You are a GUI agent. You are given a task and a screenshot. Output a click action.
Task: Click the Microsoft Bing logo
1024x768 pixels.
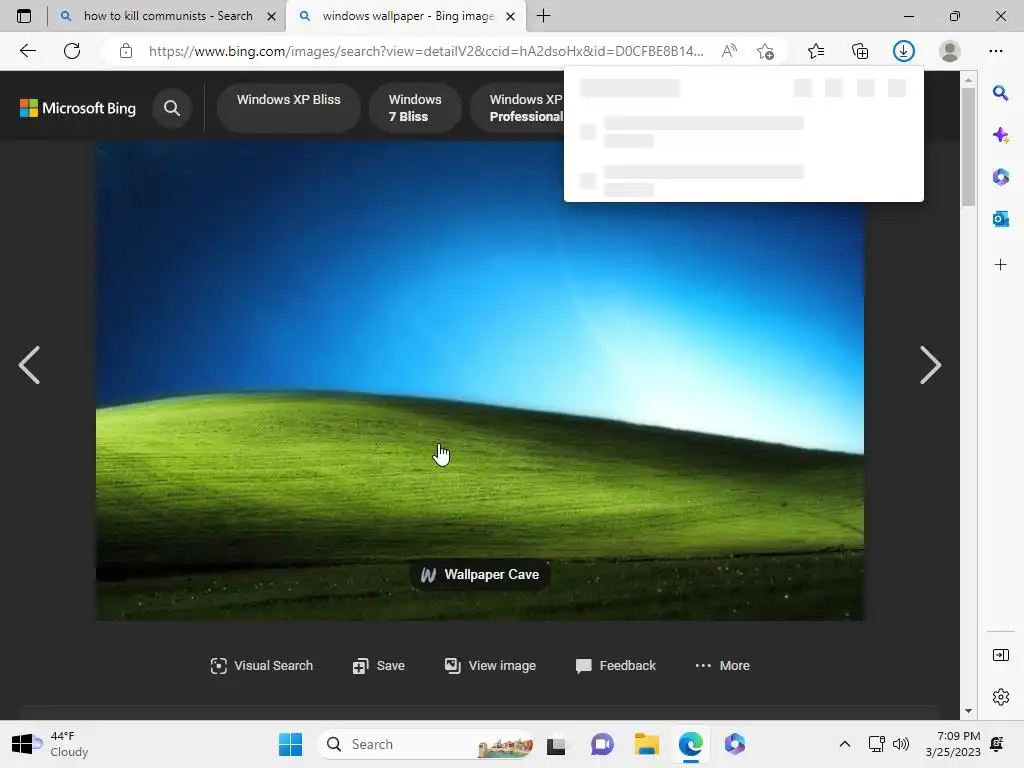pos(78,108)
